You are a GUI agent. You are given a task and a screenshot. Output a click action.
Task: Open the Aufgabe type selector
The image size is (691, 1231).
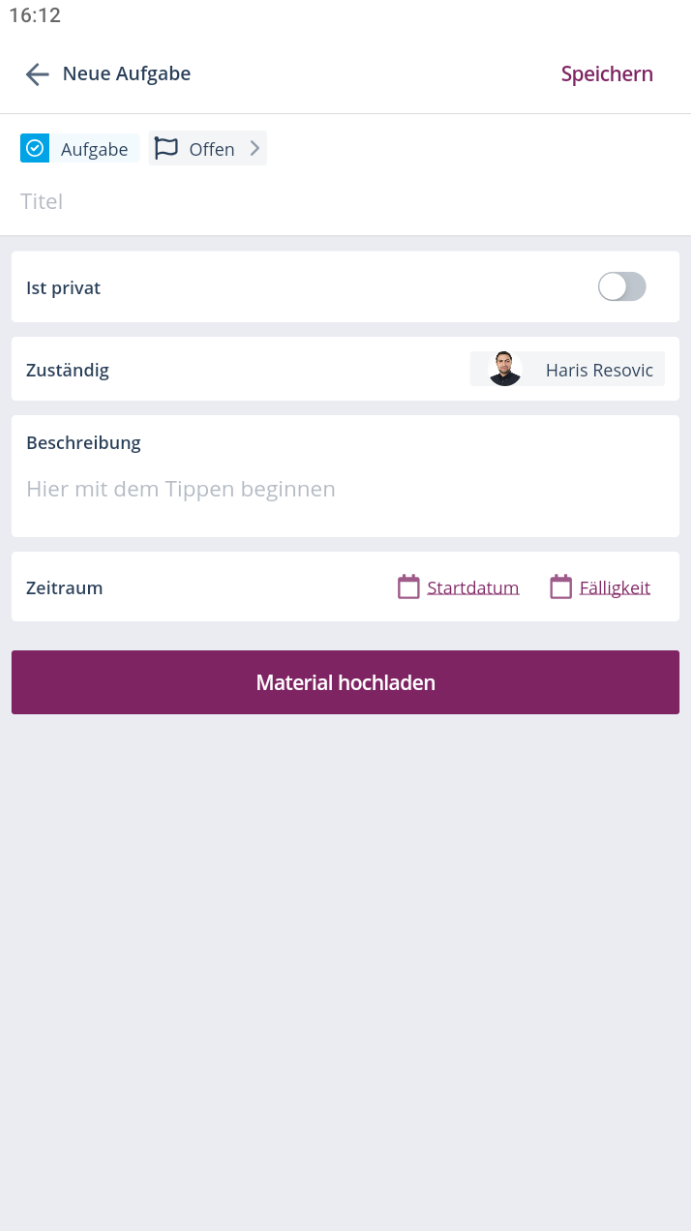94,149
